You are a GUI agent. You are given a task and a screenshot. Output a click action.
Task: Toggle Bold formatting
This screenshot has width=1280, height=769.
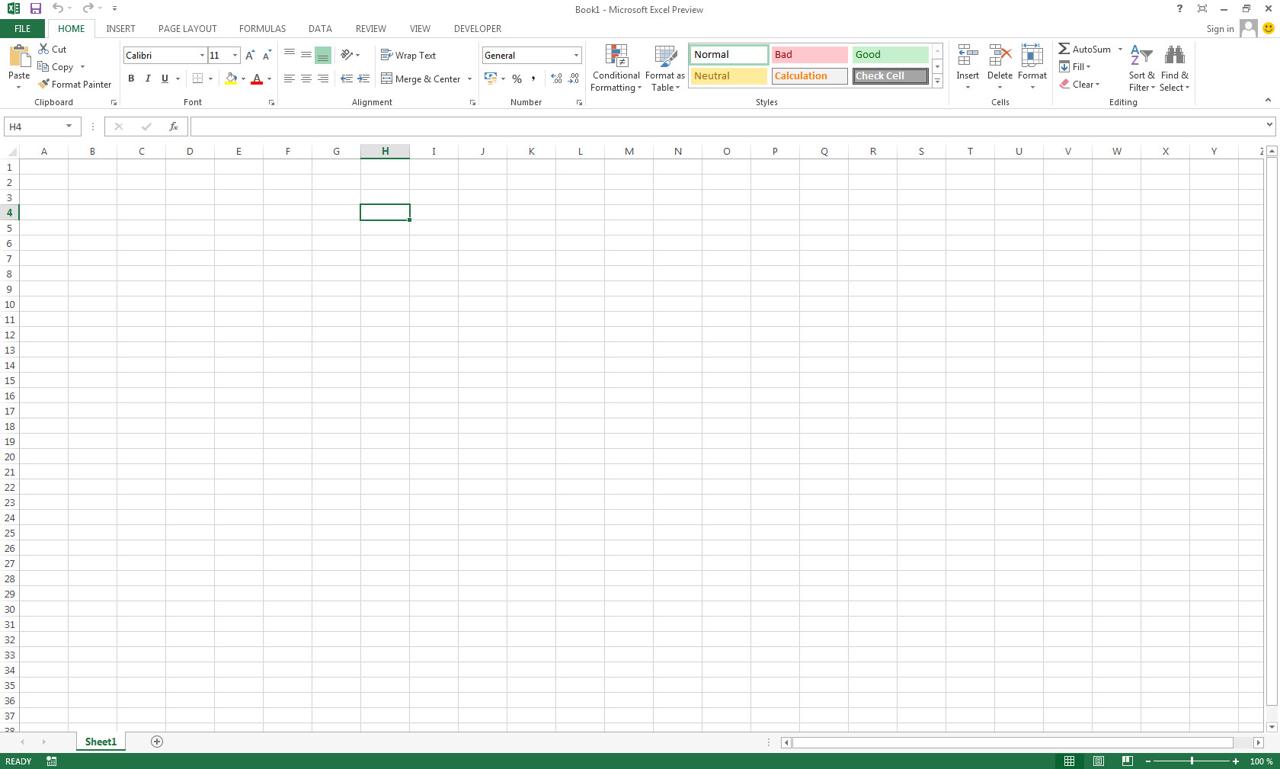click(x=131, y=79)
